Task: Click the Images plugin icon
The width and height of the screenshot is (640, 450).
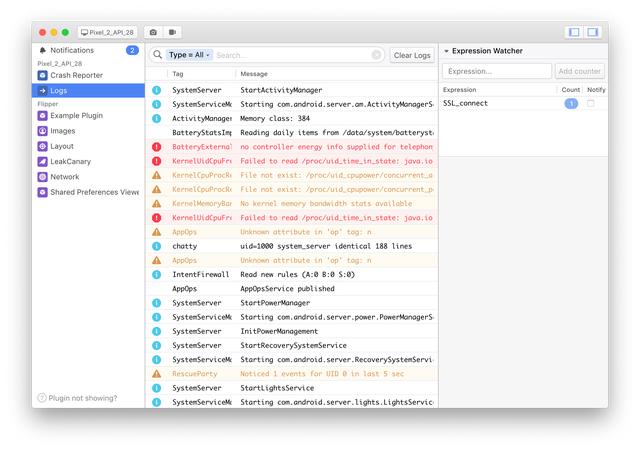Action: click(x=42, y=131)
